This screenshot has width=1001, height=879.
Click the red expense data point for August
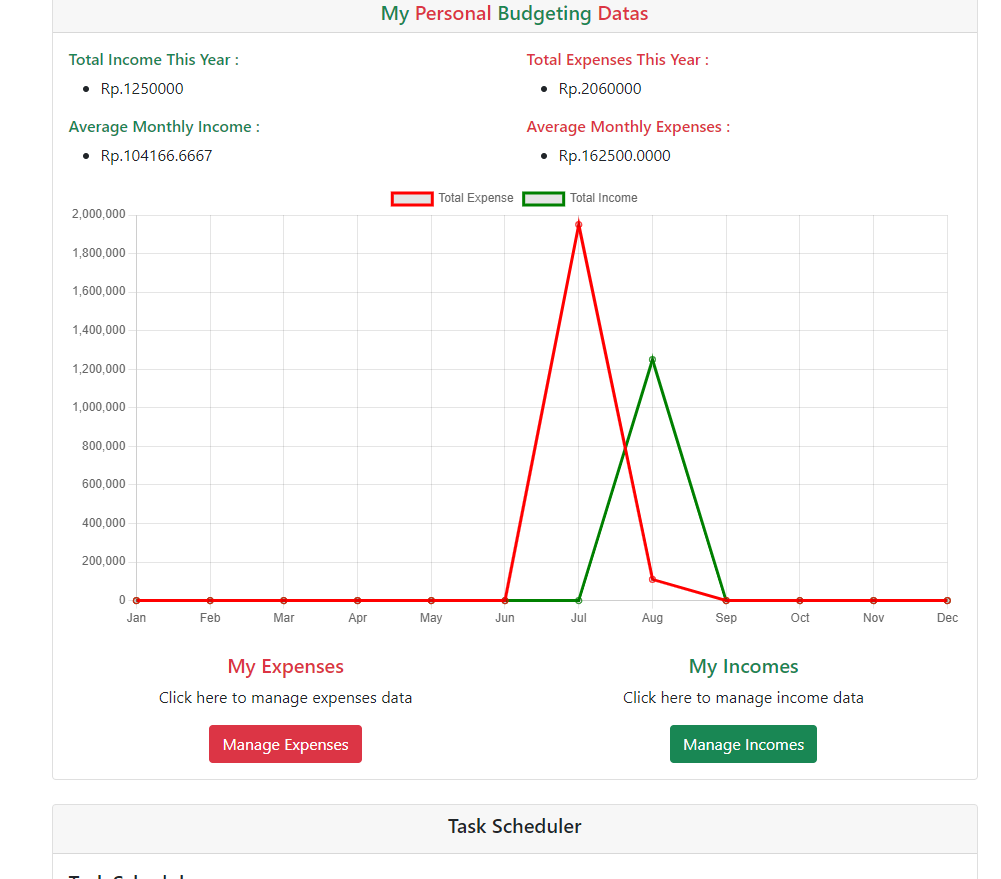point(652,579)
